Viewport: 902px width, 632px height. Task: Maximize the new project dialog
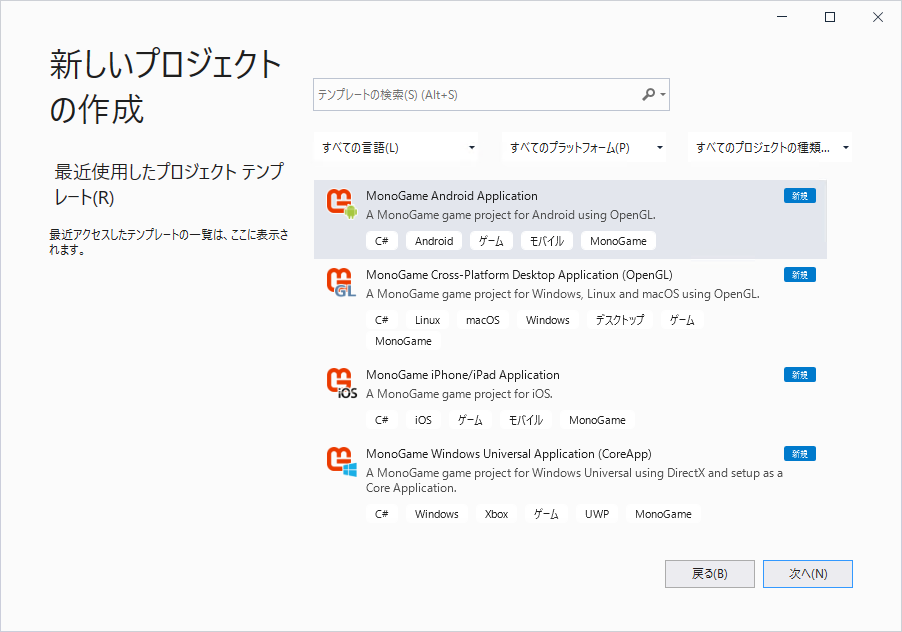click(x=830, y=17)
